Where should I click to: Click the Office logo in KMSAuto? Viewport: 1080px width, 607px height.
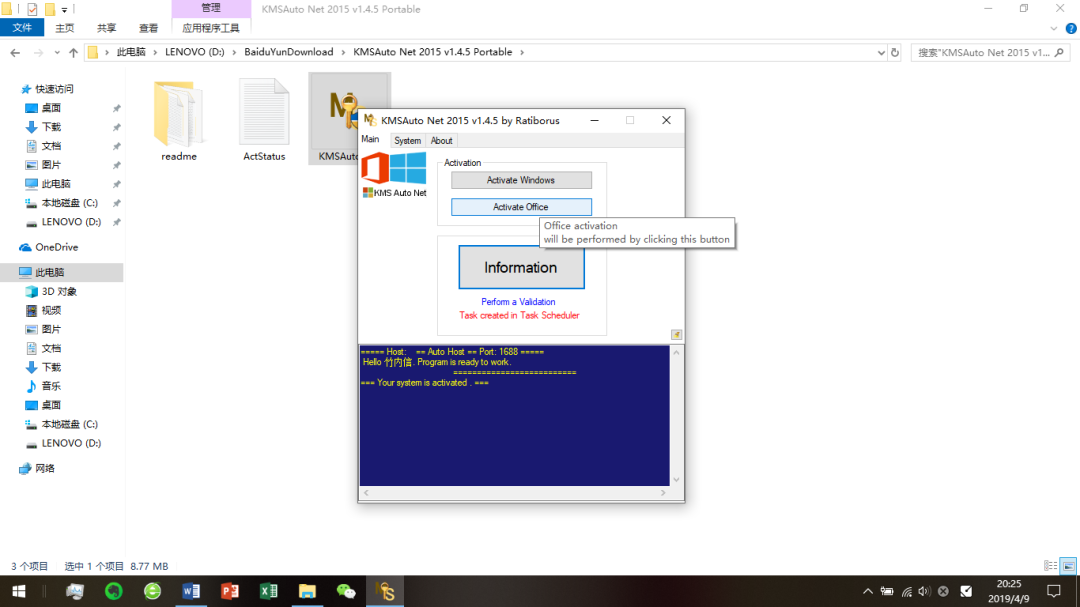pos(375,168)
